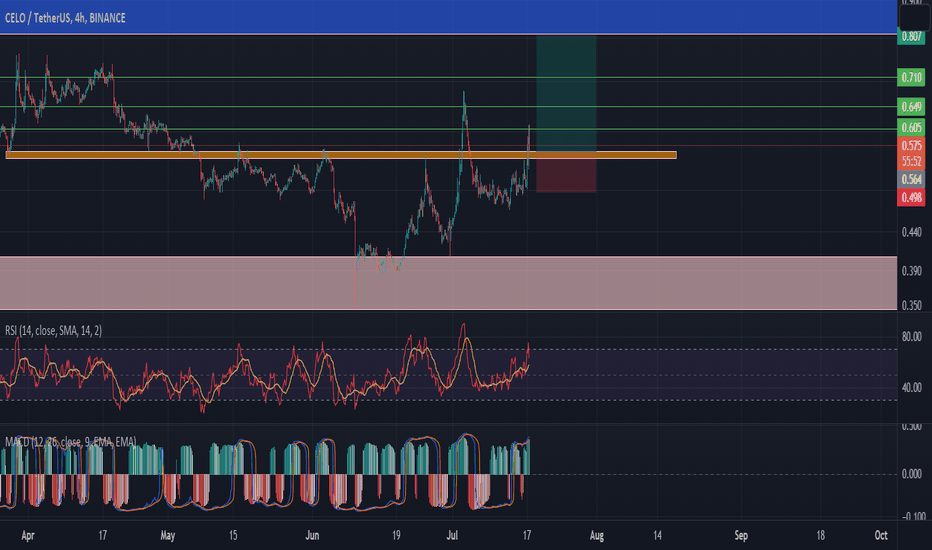Select the green long position profit box
Viewport: 932px width, 550px height.
click(566, 93)
